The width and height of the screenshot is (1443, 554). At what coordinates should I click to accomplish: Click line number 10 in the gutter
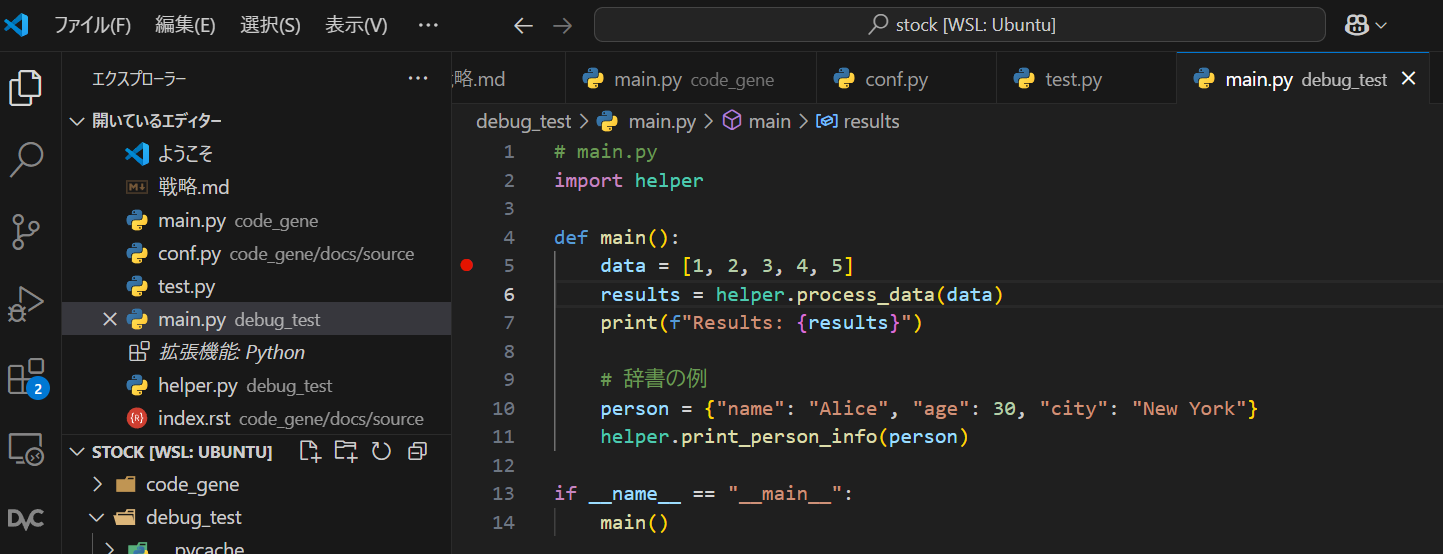coord(503,409)
